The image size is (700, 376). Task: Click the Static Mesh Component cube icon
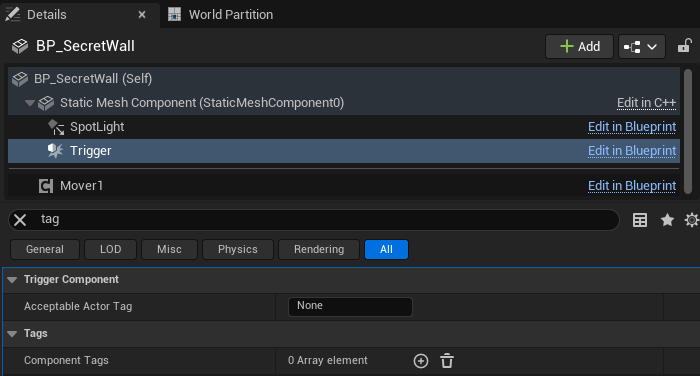pos(46,103)
